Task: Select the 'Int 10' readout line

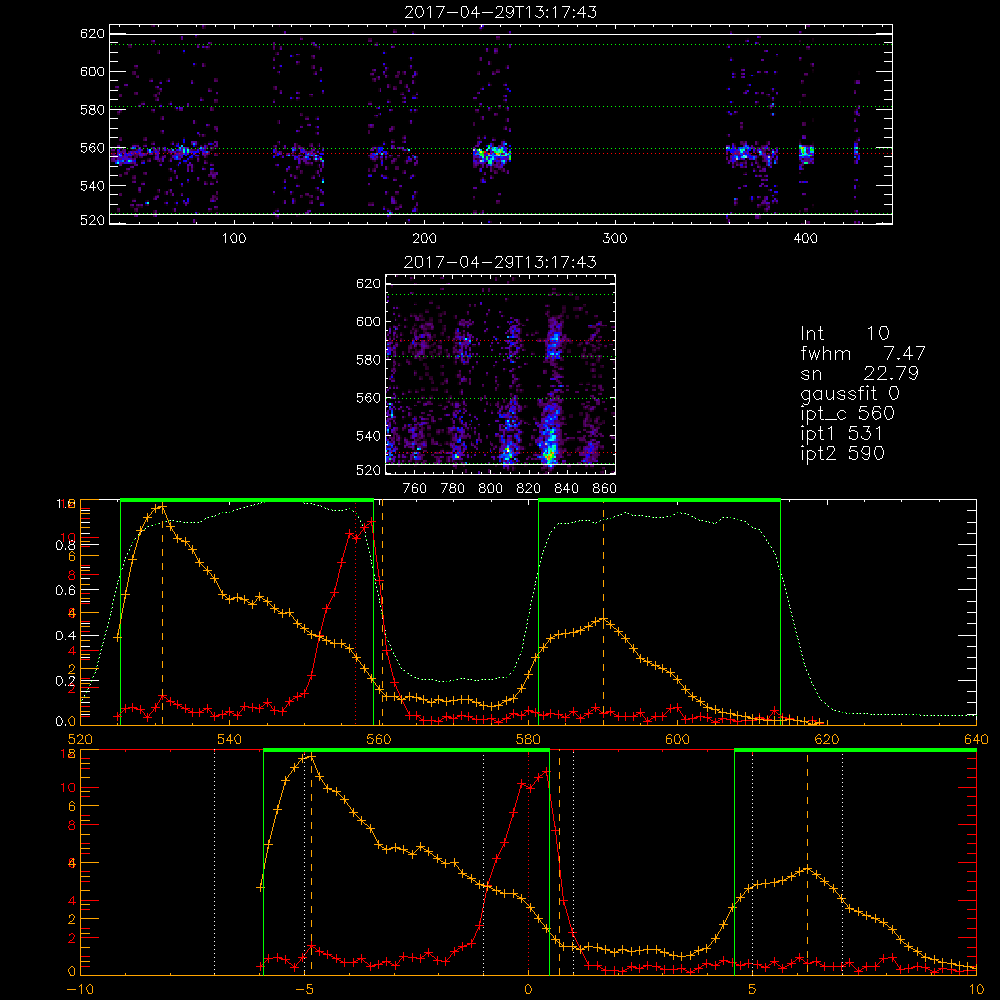Action: [x=845, y=334]
